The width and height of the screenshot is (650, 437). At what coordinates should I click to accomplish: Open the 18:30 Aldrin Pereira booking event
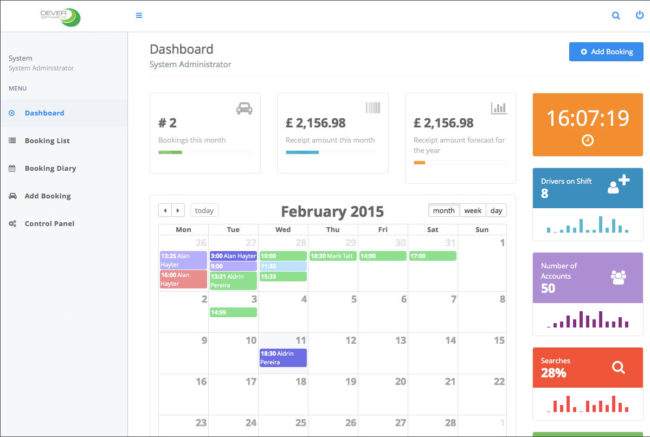283,357
